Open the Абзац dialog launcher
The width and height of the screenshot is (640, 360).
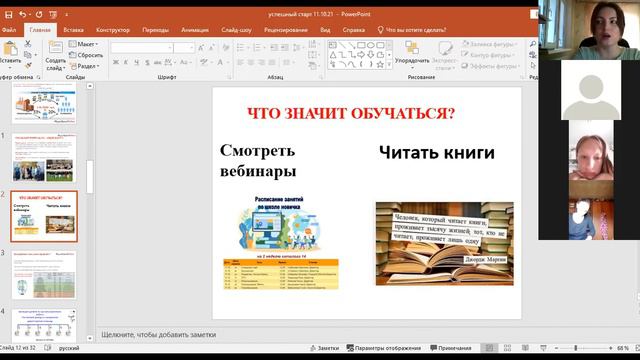pyautogui.click(x=320, y=77)
